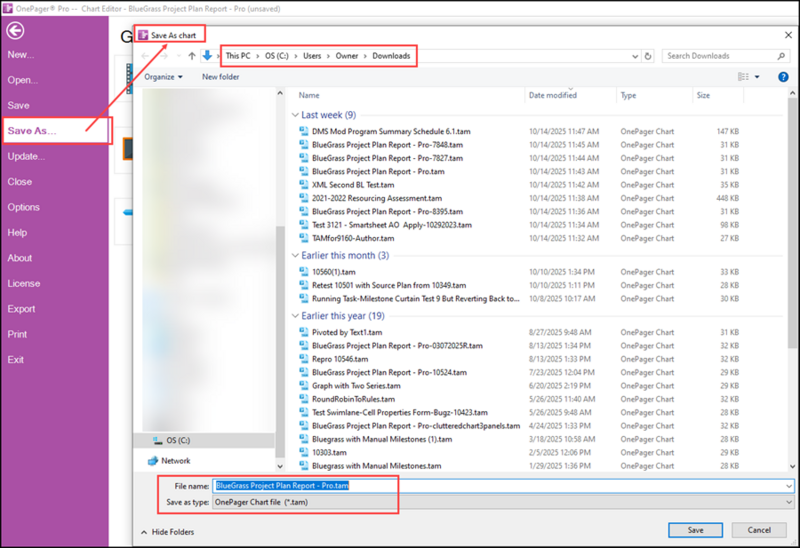This screenshot has width=800, height=548.
Task: Click the New folder button
Action: click(x=220, y=77)
